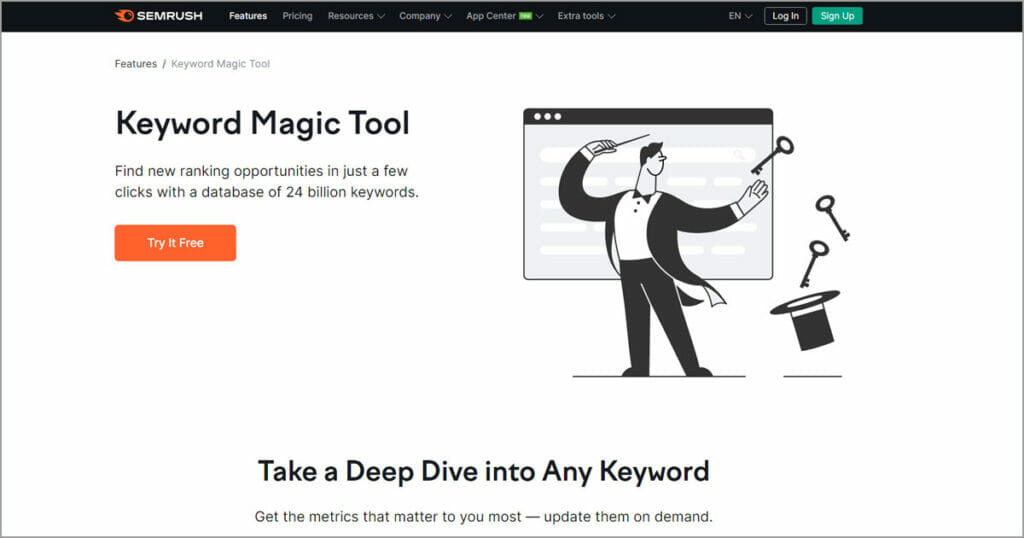The height and width of the screenshot is (538, 1024).
Task: Expand the Resources dropdown
Action: click(356, 16)
